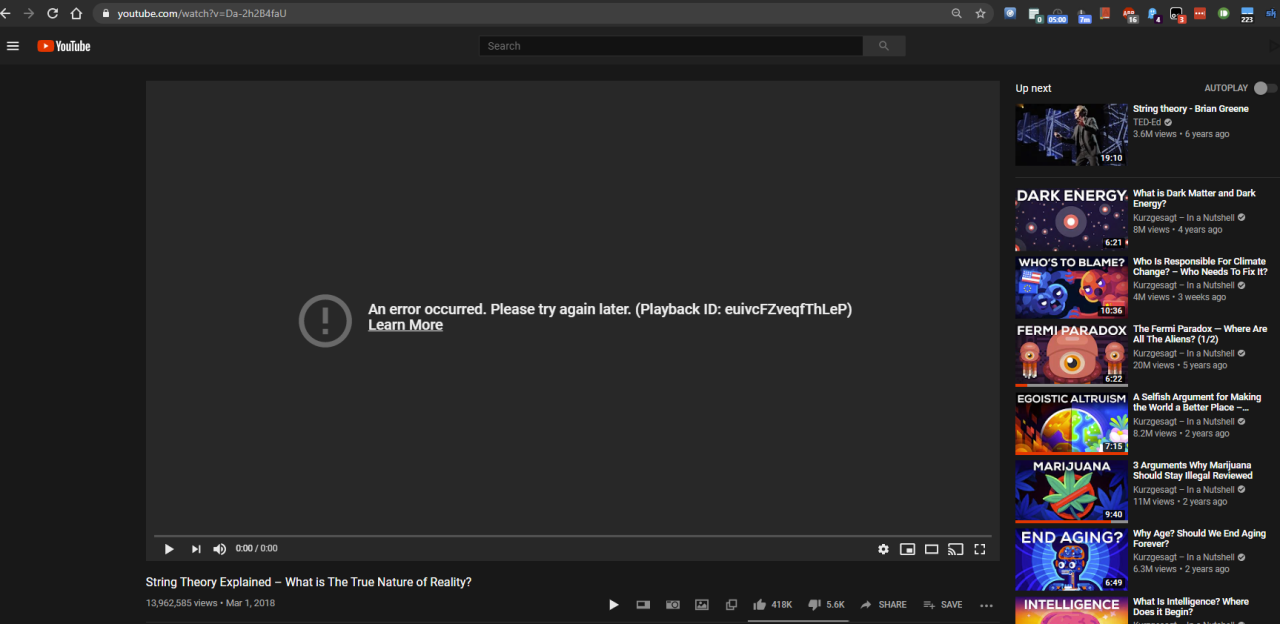Visit the TED-Ed channel name
This screenshot has height=624, width=1280.
(1147, 122)
